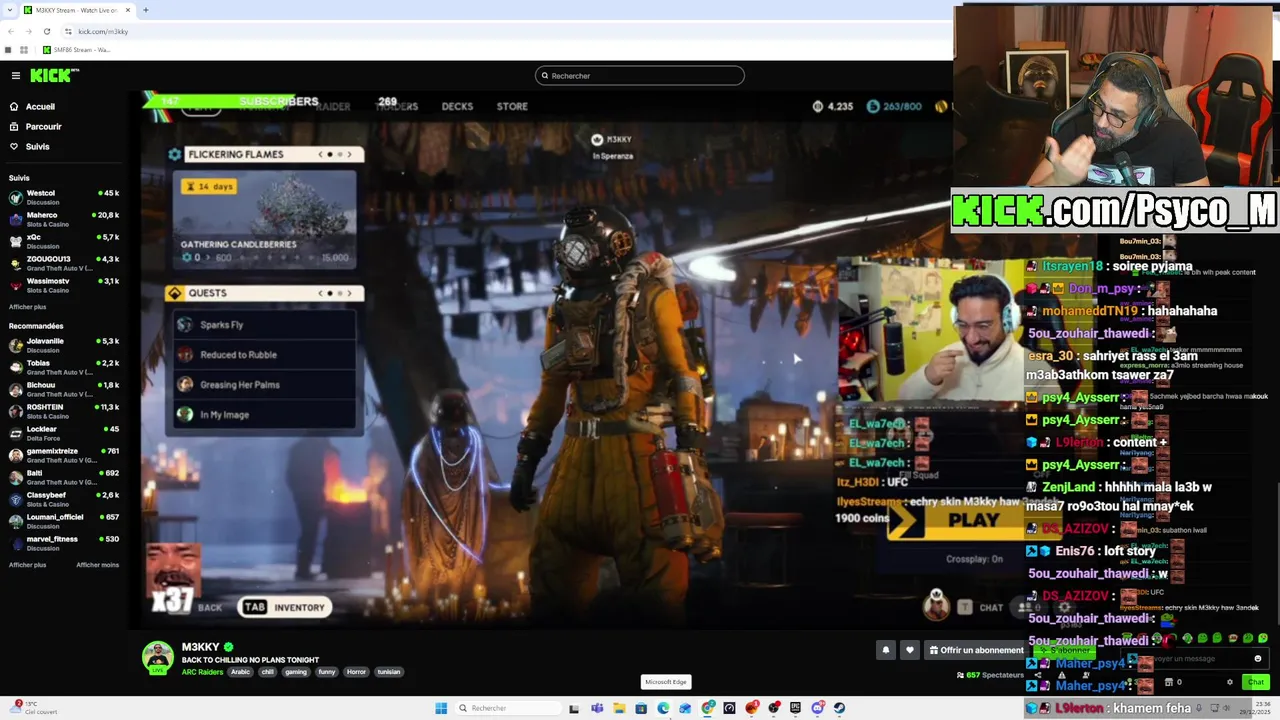Open a new browser tab
The width and height of the screenshot is (1280, 720).
tap(145, 10)
